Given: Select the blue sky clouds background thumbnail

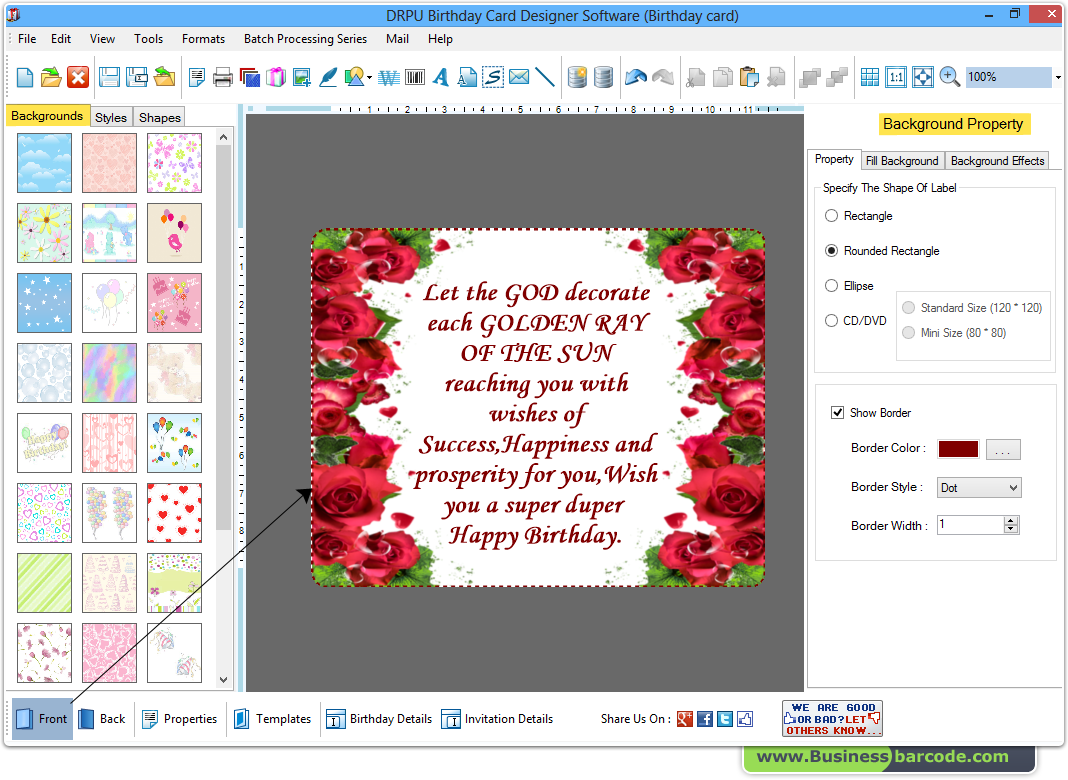Looking at the screenshot, I should coord(44,163).
